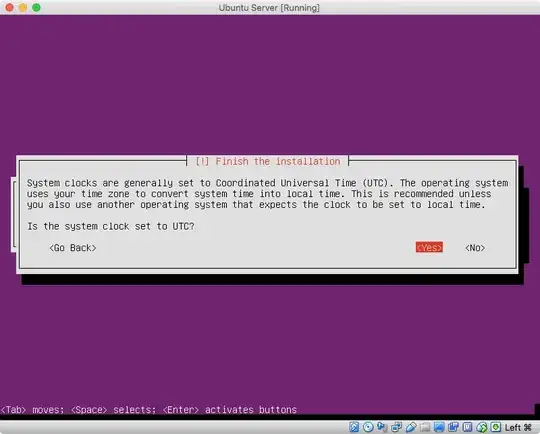
Task: Open the optical disc drive status icon
Action: point(368,427)
